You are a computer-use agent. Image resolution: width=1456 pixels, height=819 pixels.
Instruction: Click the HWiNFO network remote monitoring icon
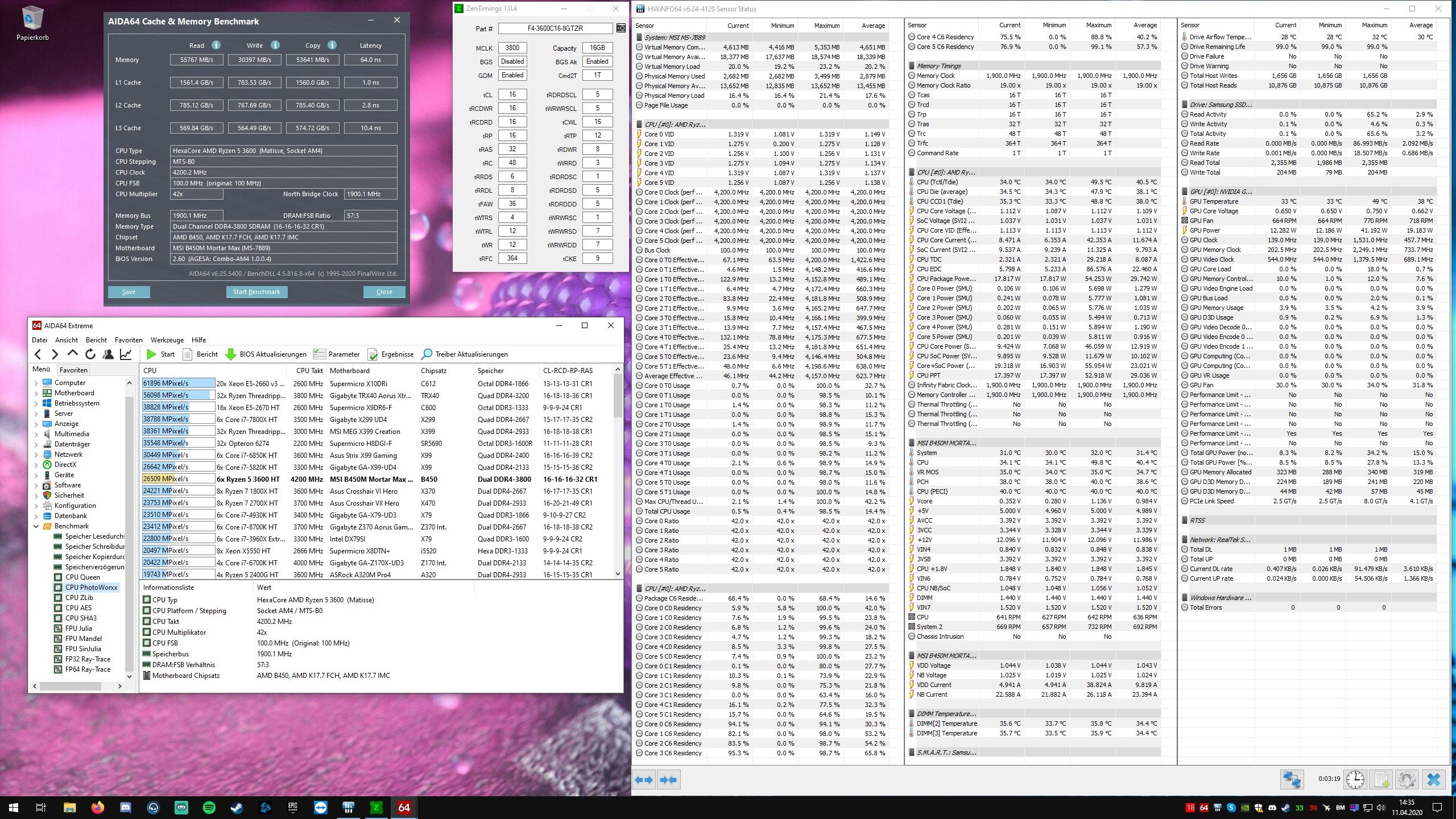tap(1292, 779)
